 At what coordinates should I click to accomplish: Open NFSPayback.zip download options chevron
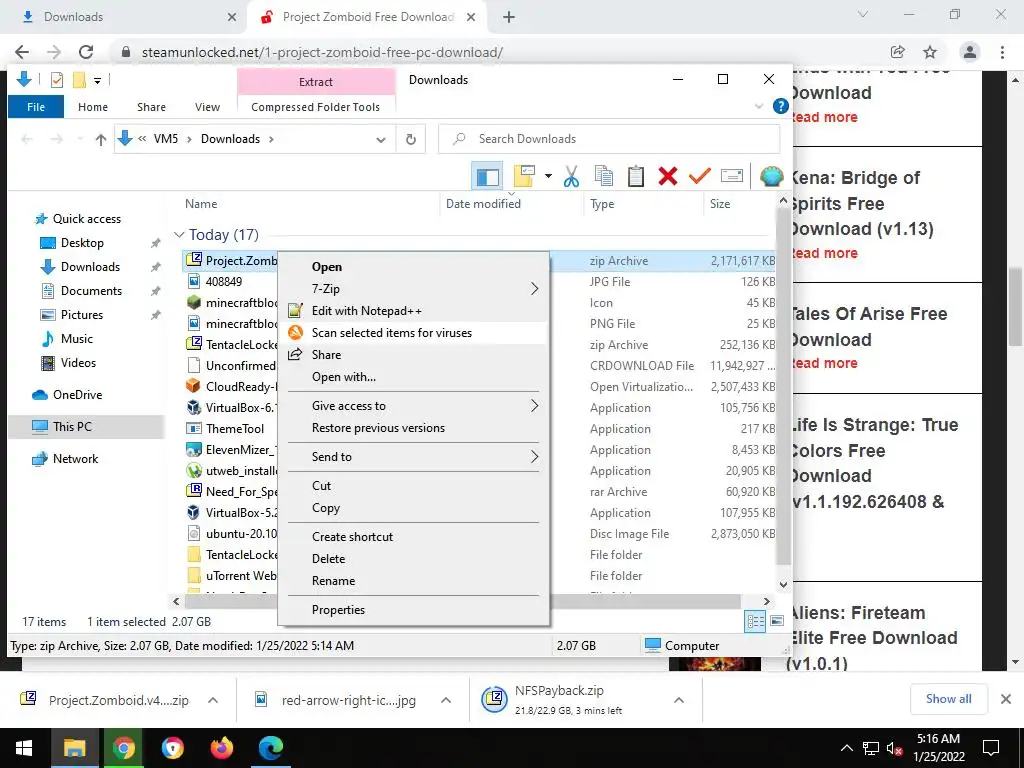tap(679, 700)
